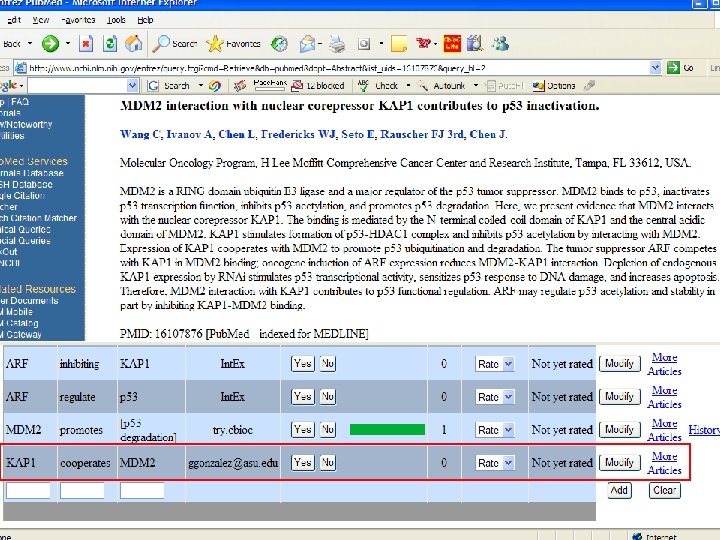This screenshot has width=720, height=540.
Task: Click the Mail envelope icon
Action: [307, 44]
